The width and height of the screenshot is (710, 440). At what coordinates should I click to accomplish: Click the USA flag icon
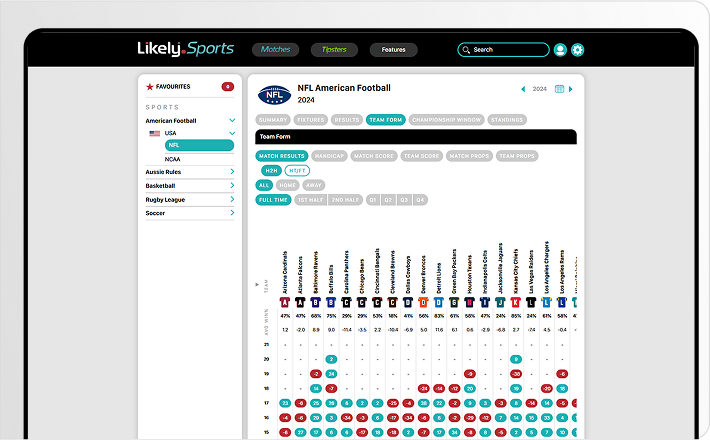tap(155, 133)
